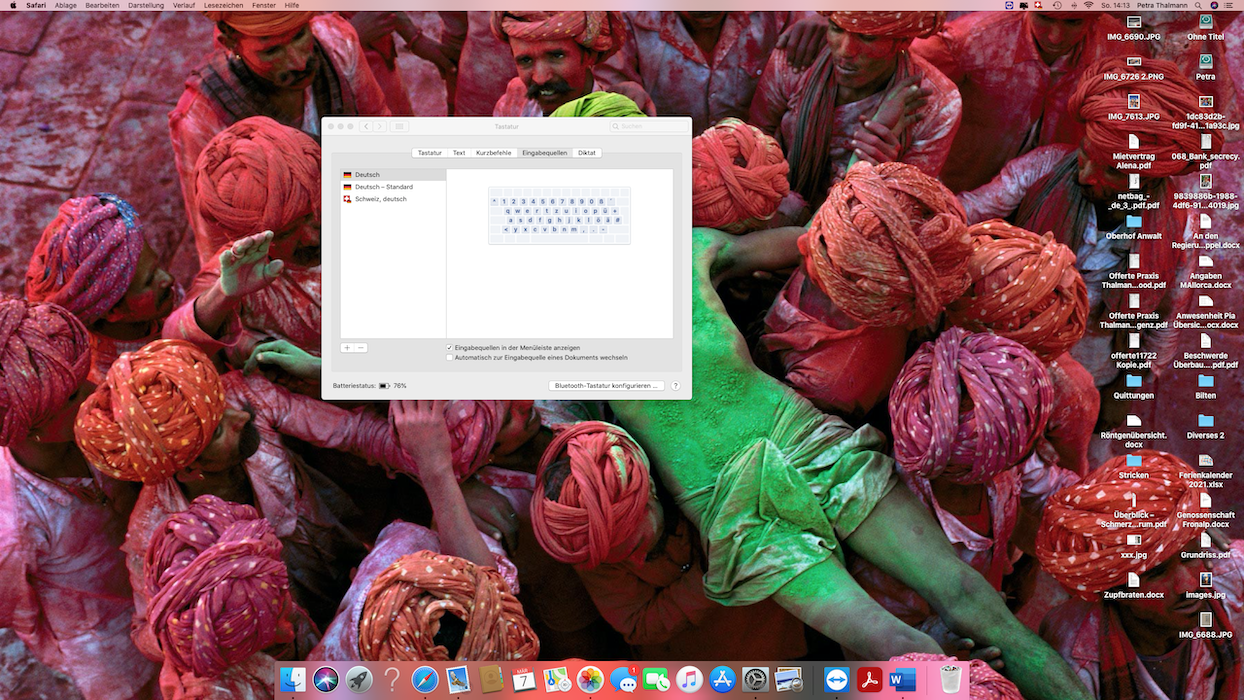Select 'Schweiz, deutsch' input source
1244x700 pixels.
click(380, 199)
